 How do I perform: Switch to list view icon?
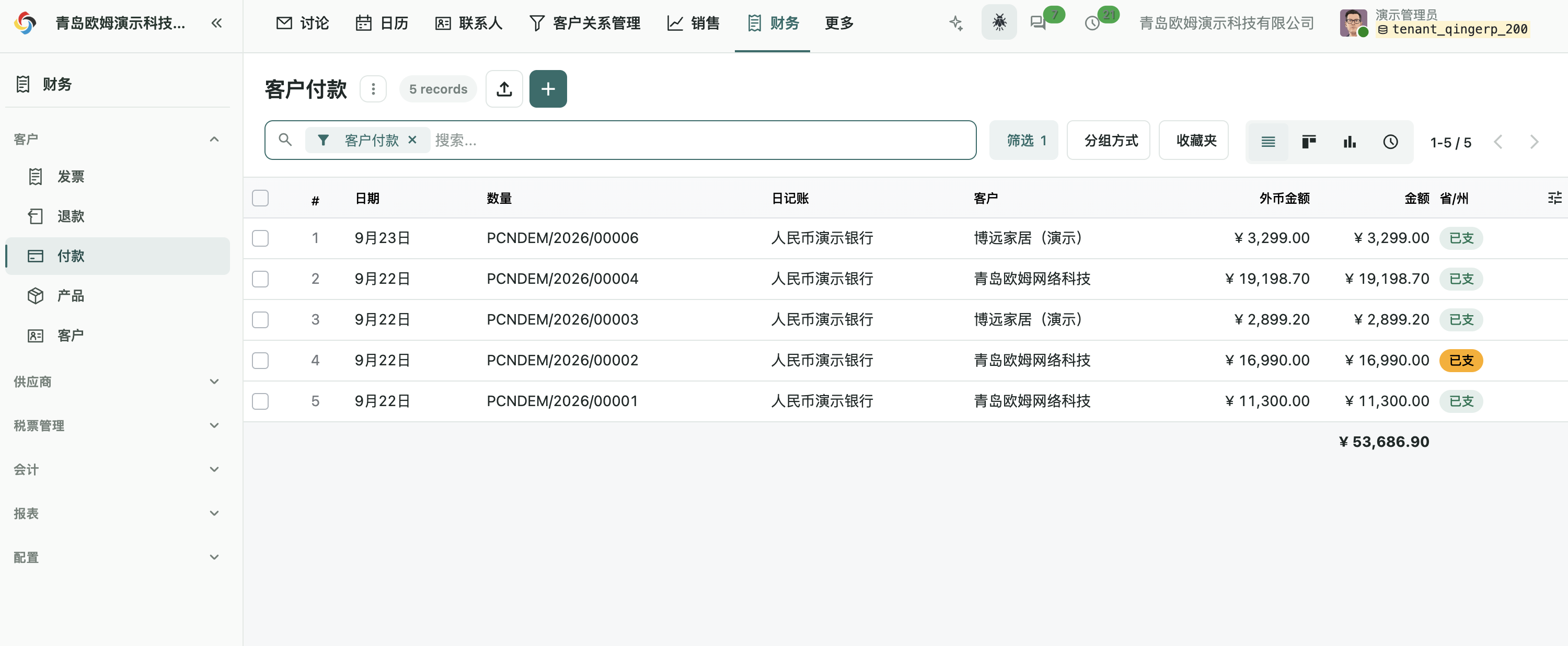coord(1268,142)
